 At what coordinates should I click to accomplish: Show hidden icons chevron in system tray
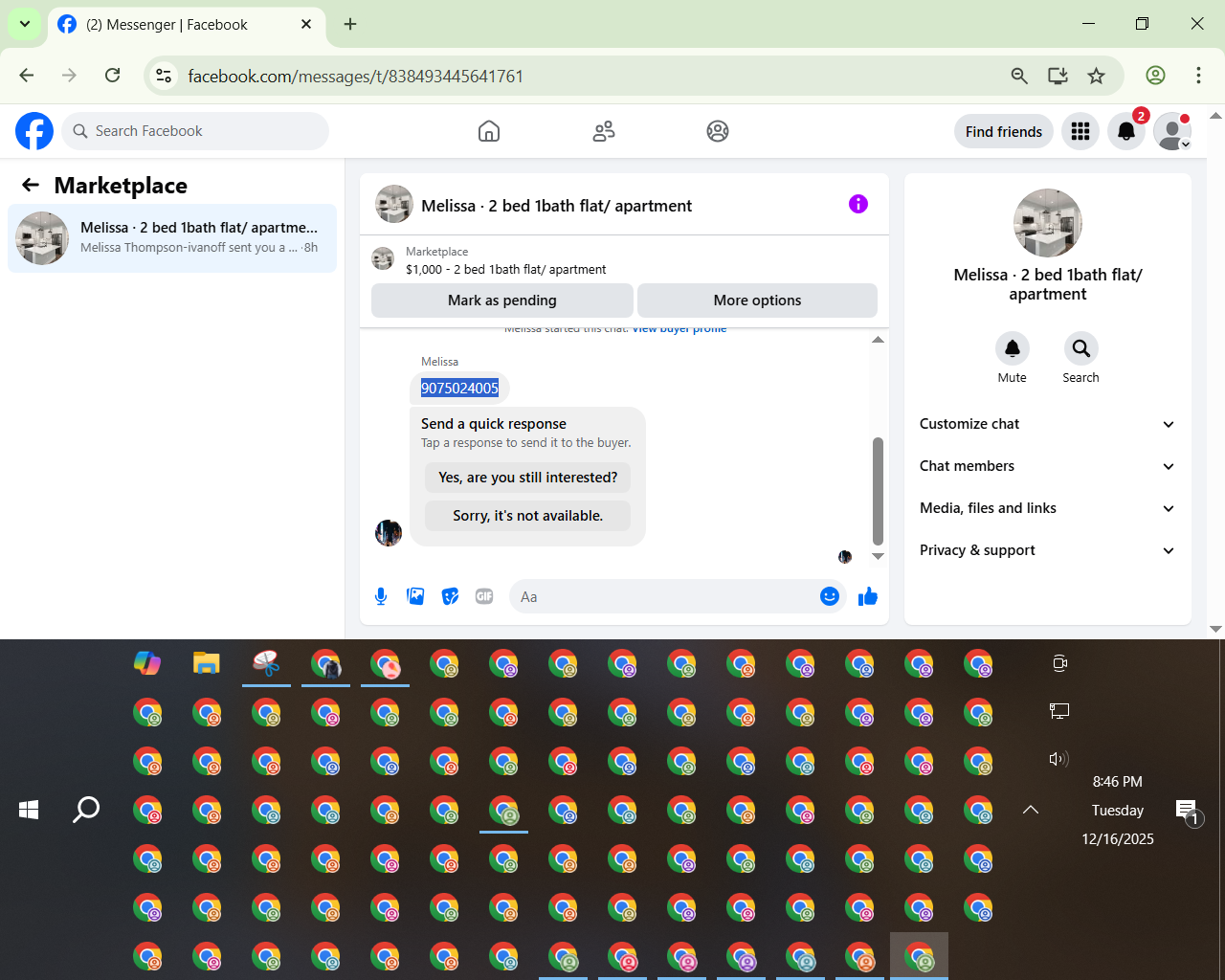(1031, 810)
